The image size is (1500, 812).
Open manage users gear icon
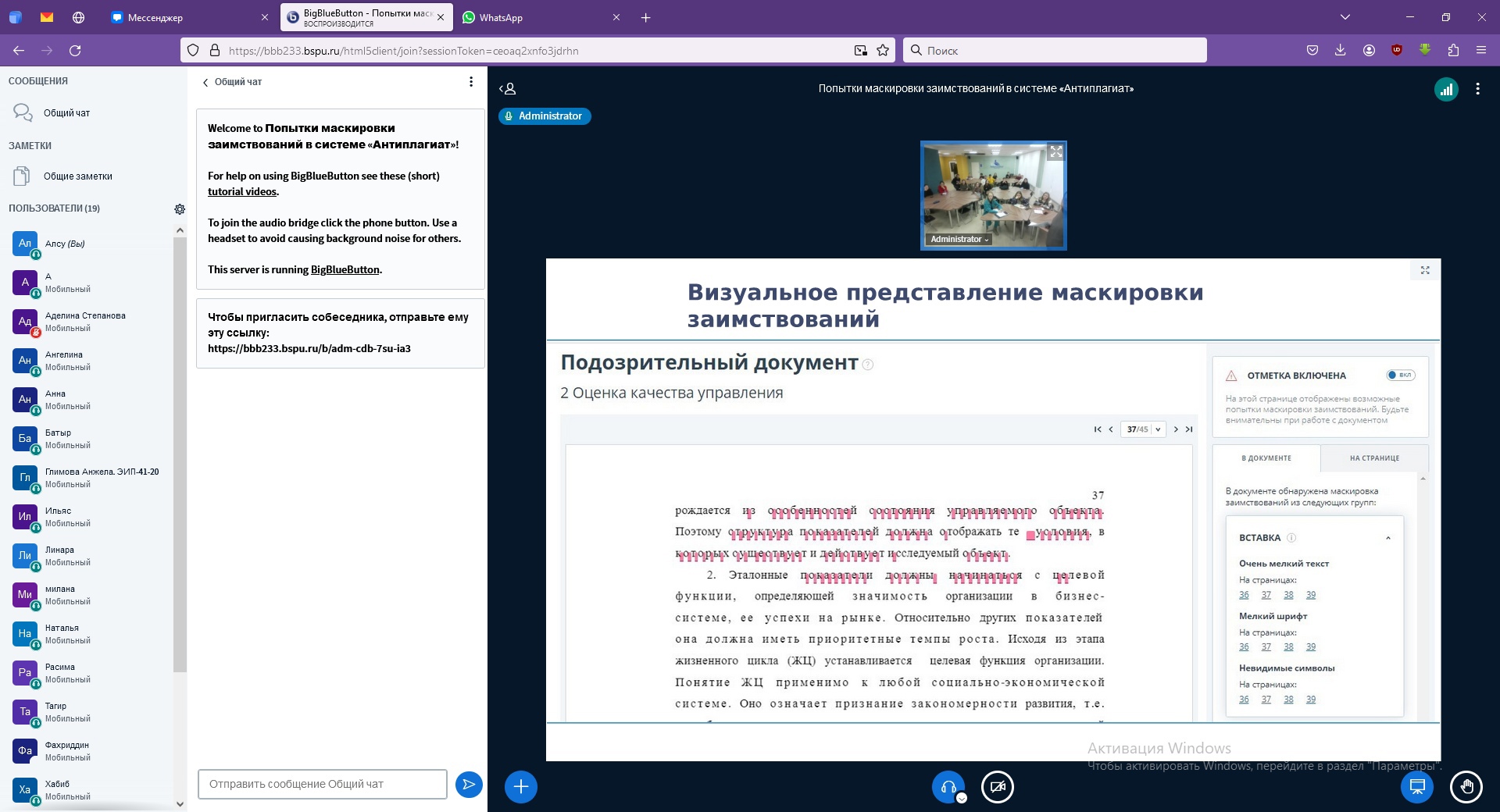pyautogui.click(x=180, y=209)
